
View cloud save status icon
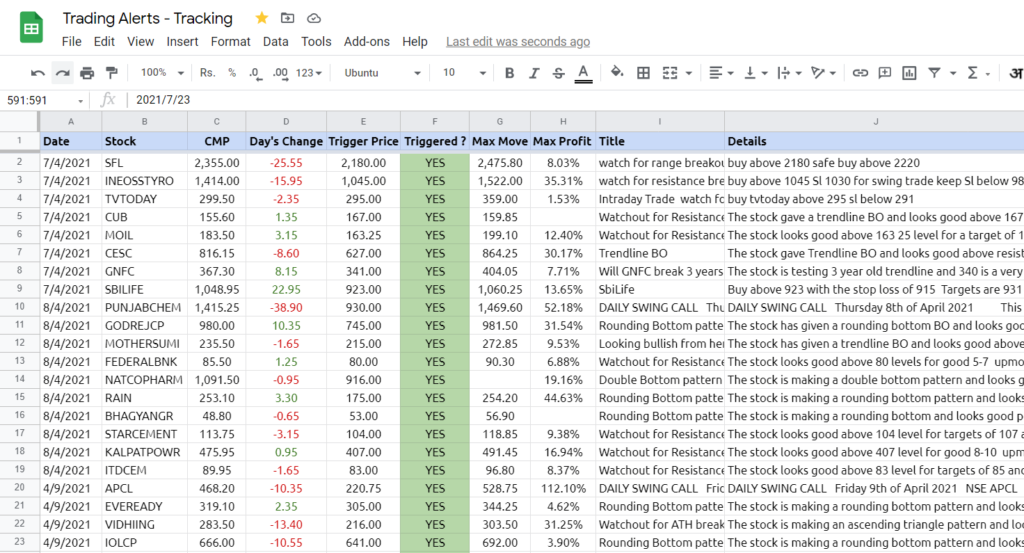click(x=313, y=18)
